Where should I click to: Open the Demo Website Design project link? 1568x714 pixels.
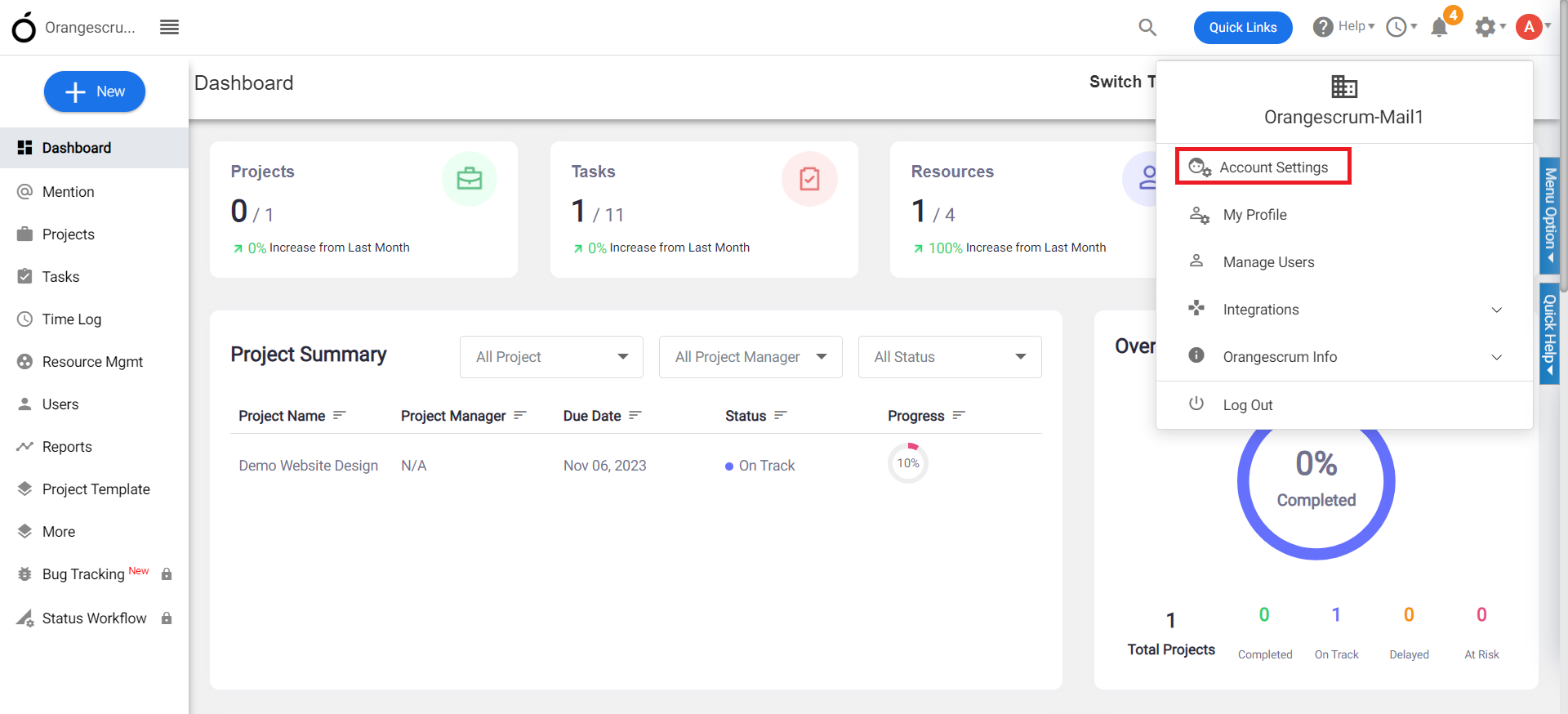point(308,466)
